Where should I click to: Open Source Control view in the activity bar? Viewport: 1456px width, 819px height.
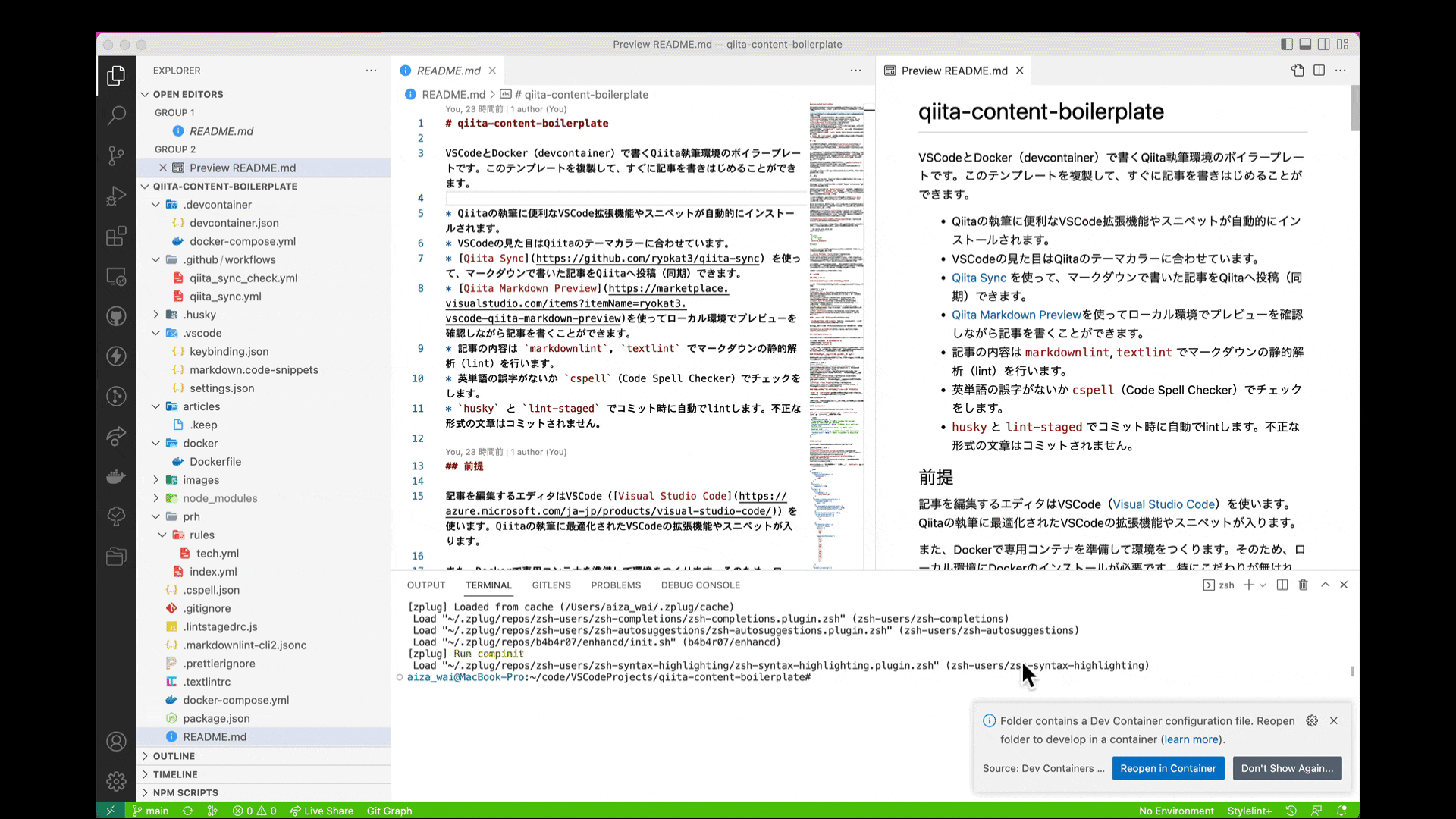coord(116,155)
